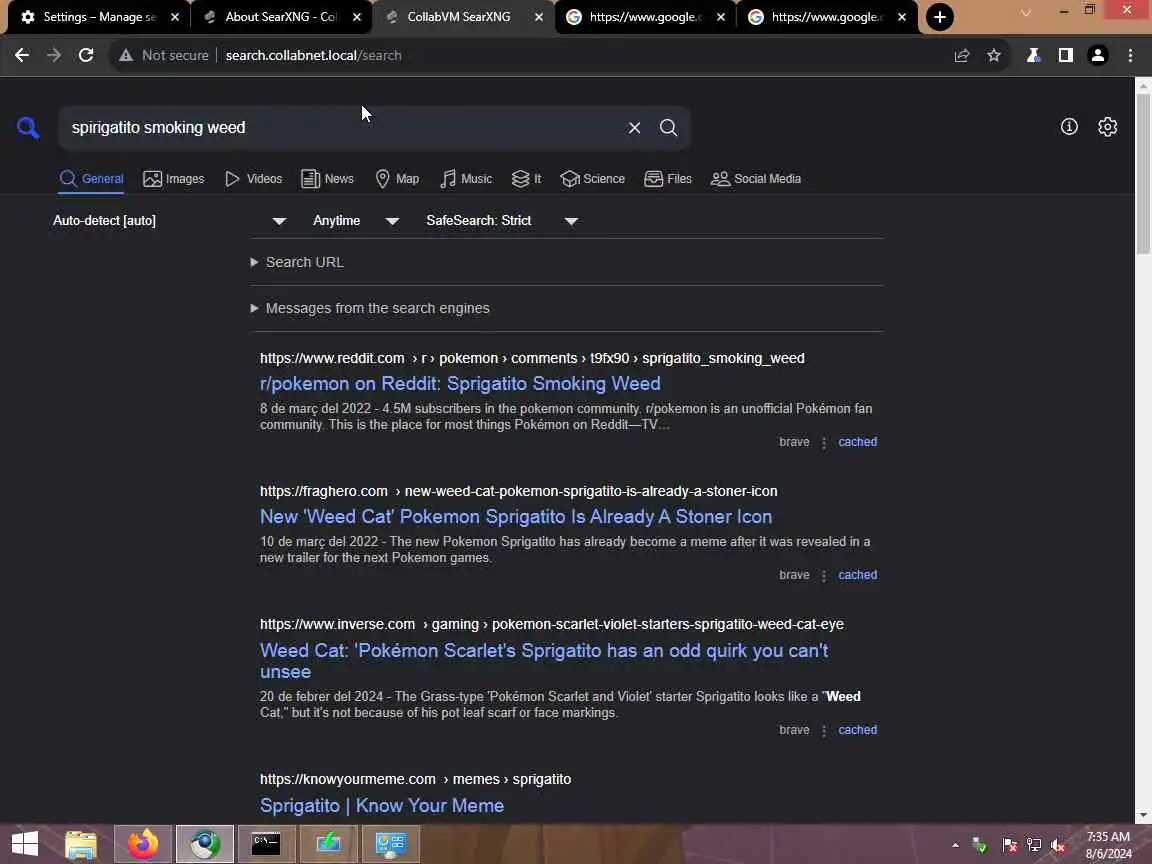Open Command Prompt from taskbar
This screenshot has width=1152, height=864.
pos(266,843)
